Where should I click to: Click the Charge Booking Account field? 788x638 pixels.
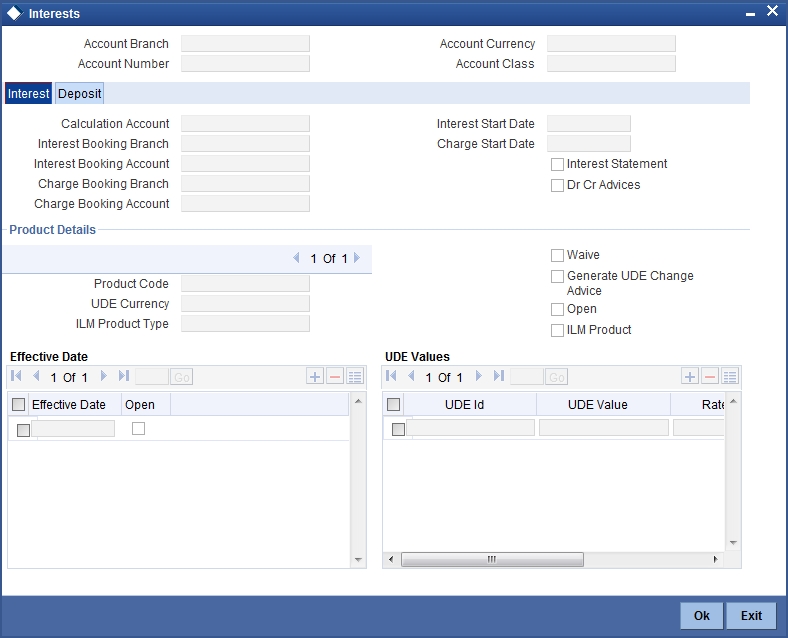(245, 204)
